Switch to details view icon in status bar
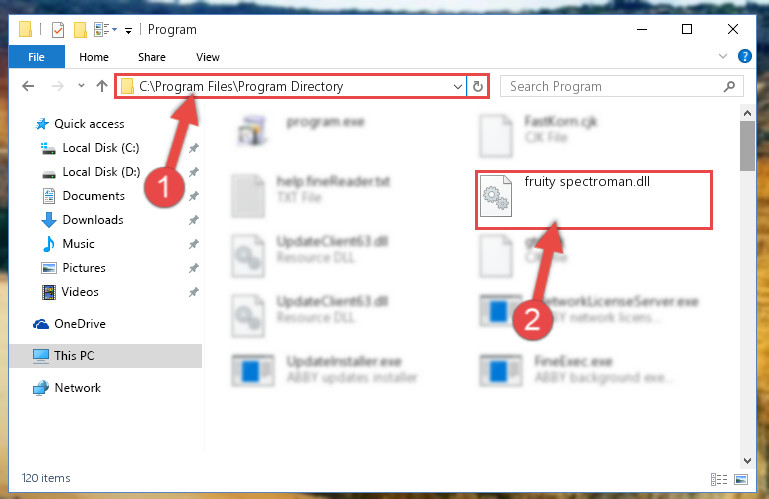Viewport: 769px width, 499px height. click(718, 479)
